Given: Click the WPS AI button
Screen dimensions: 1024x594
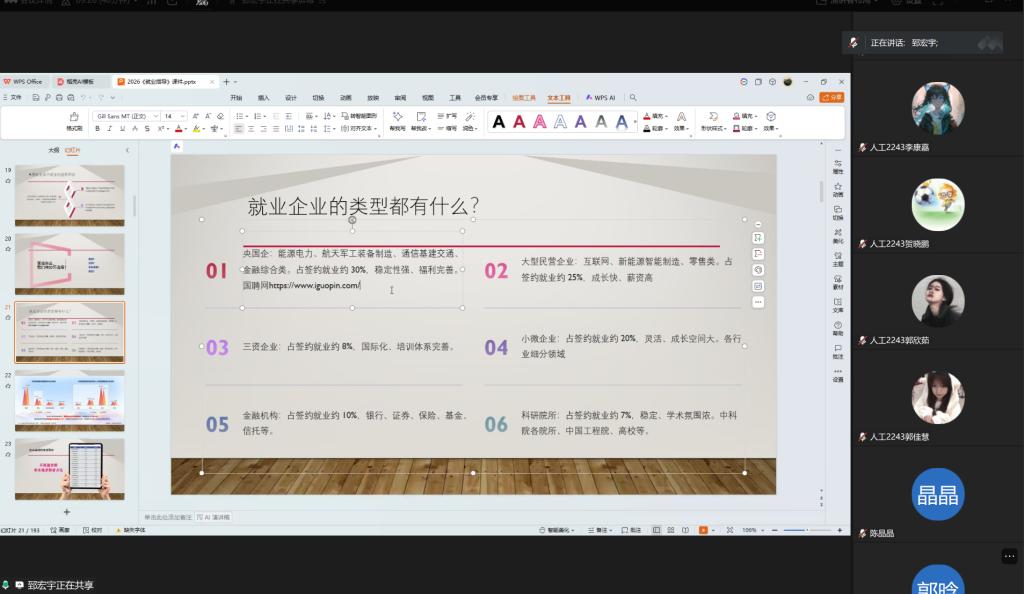Looking at the screenshot, I should tap(601, 98).
